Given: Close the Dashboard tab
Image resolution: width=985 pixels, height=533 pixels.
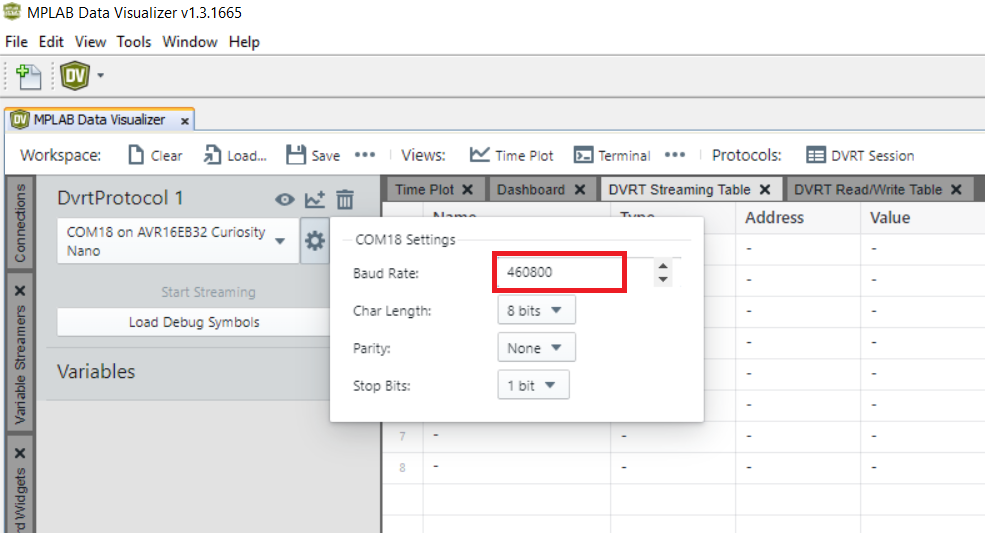Looking at the screenshot, I should [580, 190].
